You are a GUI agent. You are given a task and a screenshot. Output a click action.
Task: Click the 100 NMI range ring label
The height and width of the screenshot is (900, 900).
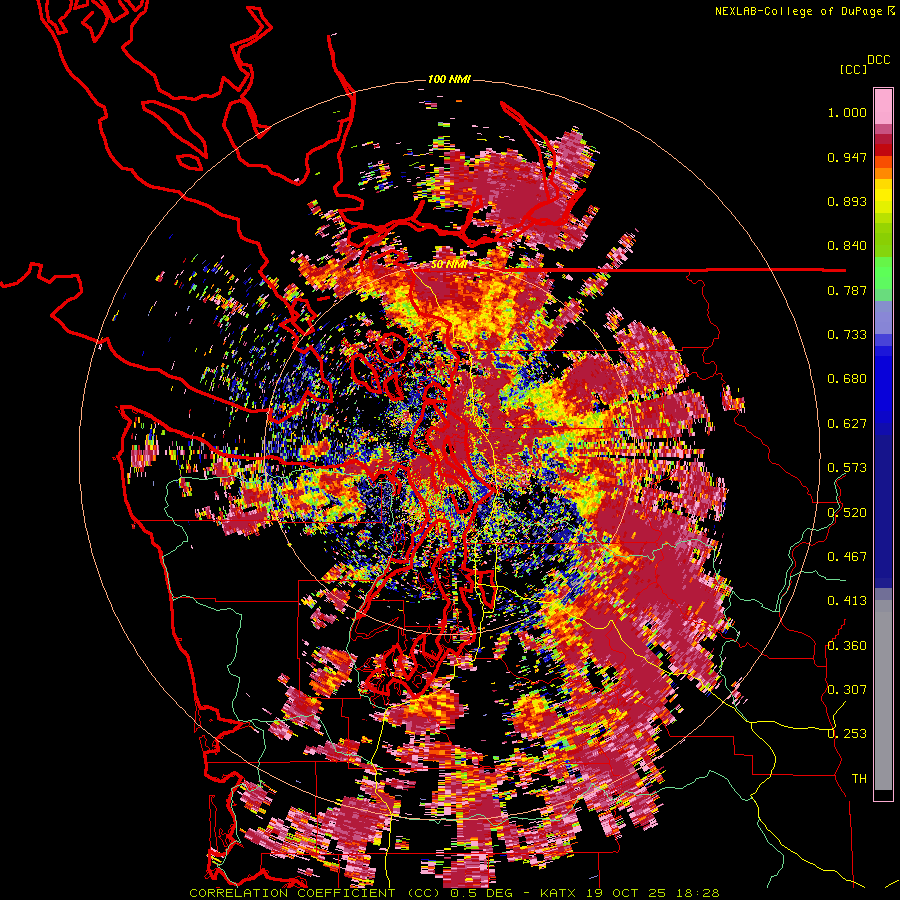click(449, 79)
